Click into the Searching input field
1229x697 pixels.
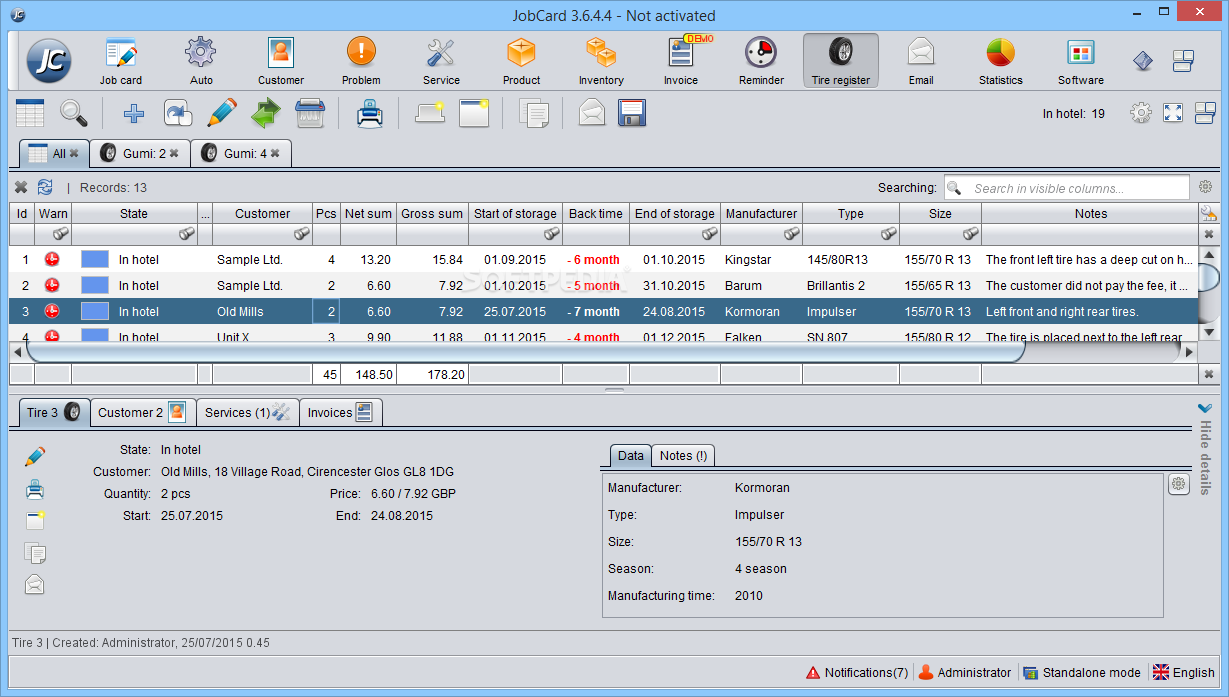pyautogui.click(x=1066, y=188)
